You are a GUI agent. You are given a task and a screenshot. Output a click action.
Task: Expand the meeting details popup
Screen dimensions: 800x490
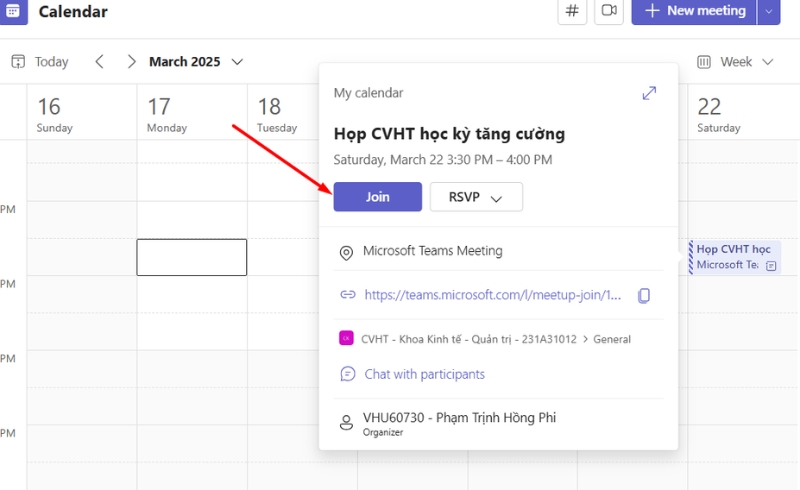point(649,93)
